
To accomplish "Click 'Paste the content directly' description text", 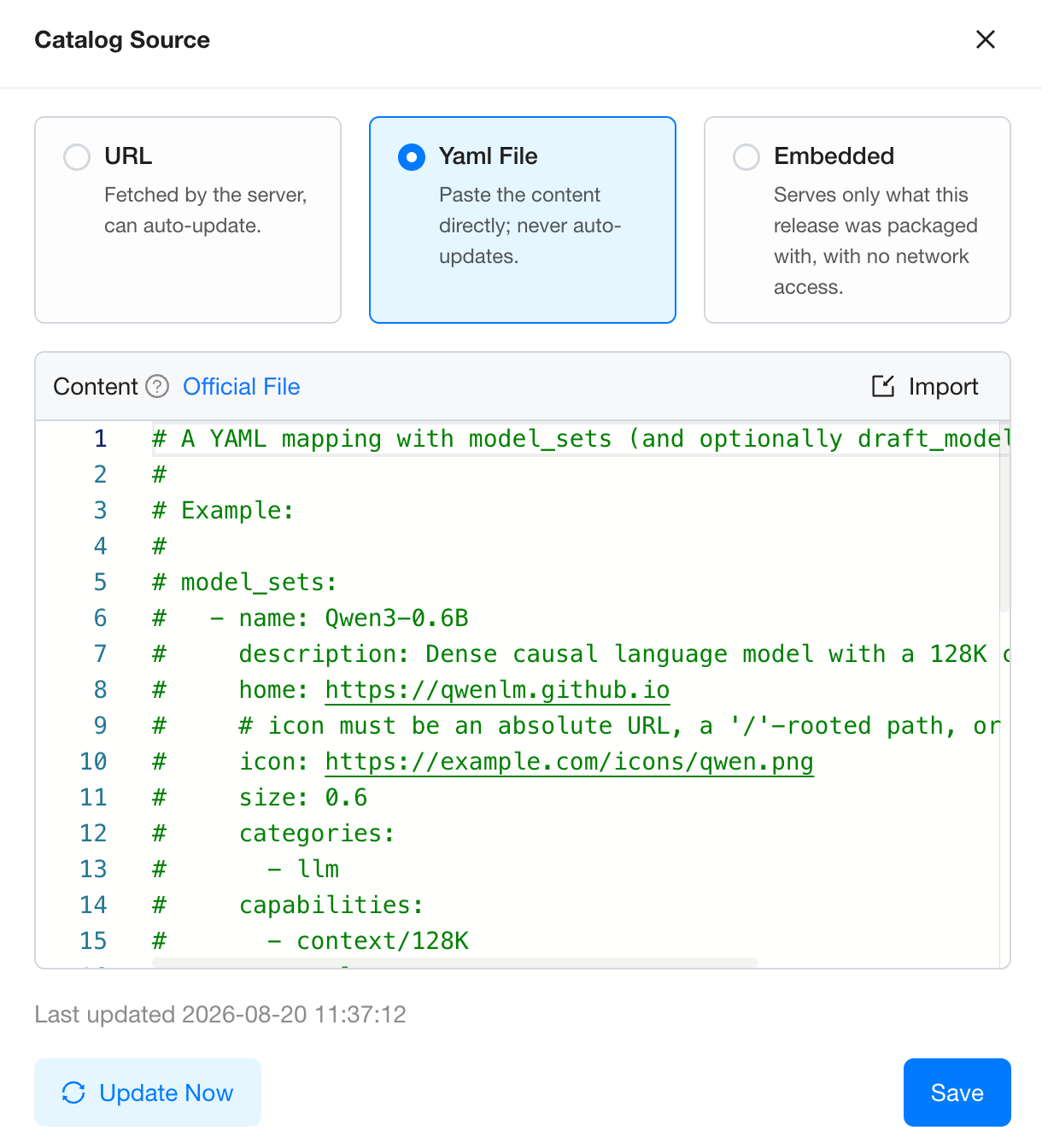I will (530, 225).
